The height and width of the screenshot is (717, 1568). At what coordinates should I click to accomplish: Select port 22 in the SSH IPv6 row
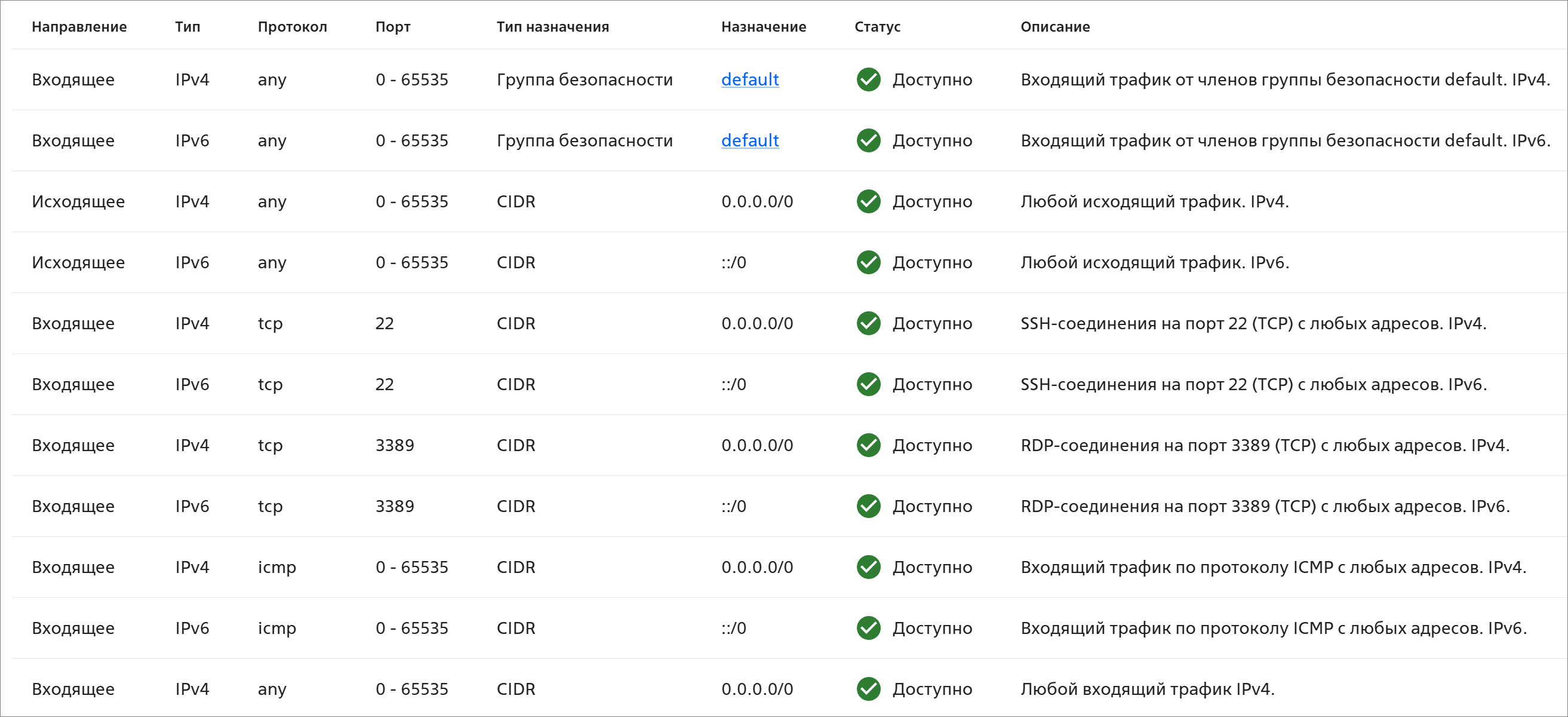coord(385,384)
